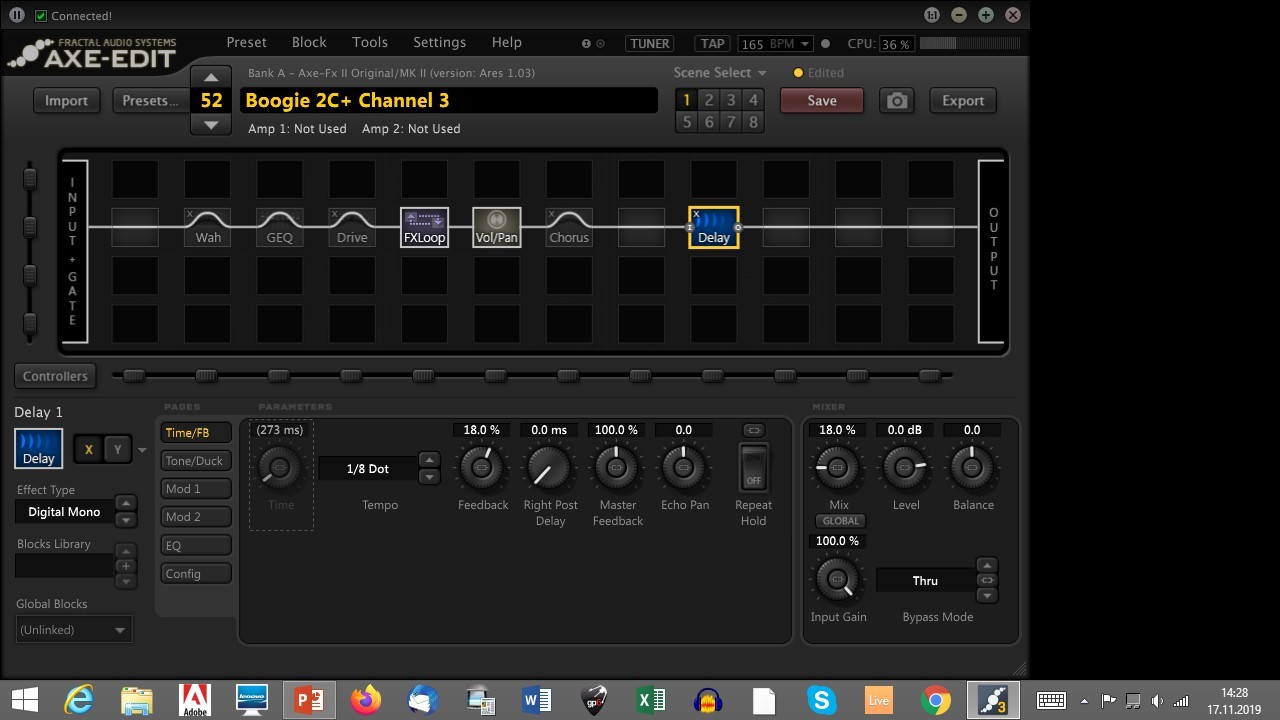This screenshot has height=720, width=1280.
Task: Click the Windows Start button
Action: 24,700
